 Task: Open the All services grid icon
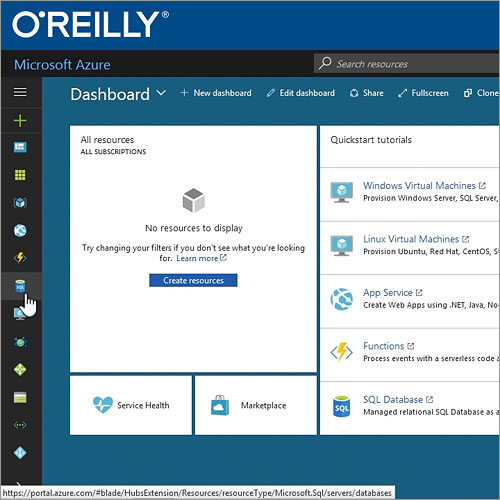tap(20, 175)
